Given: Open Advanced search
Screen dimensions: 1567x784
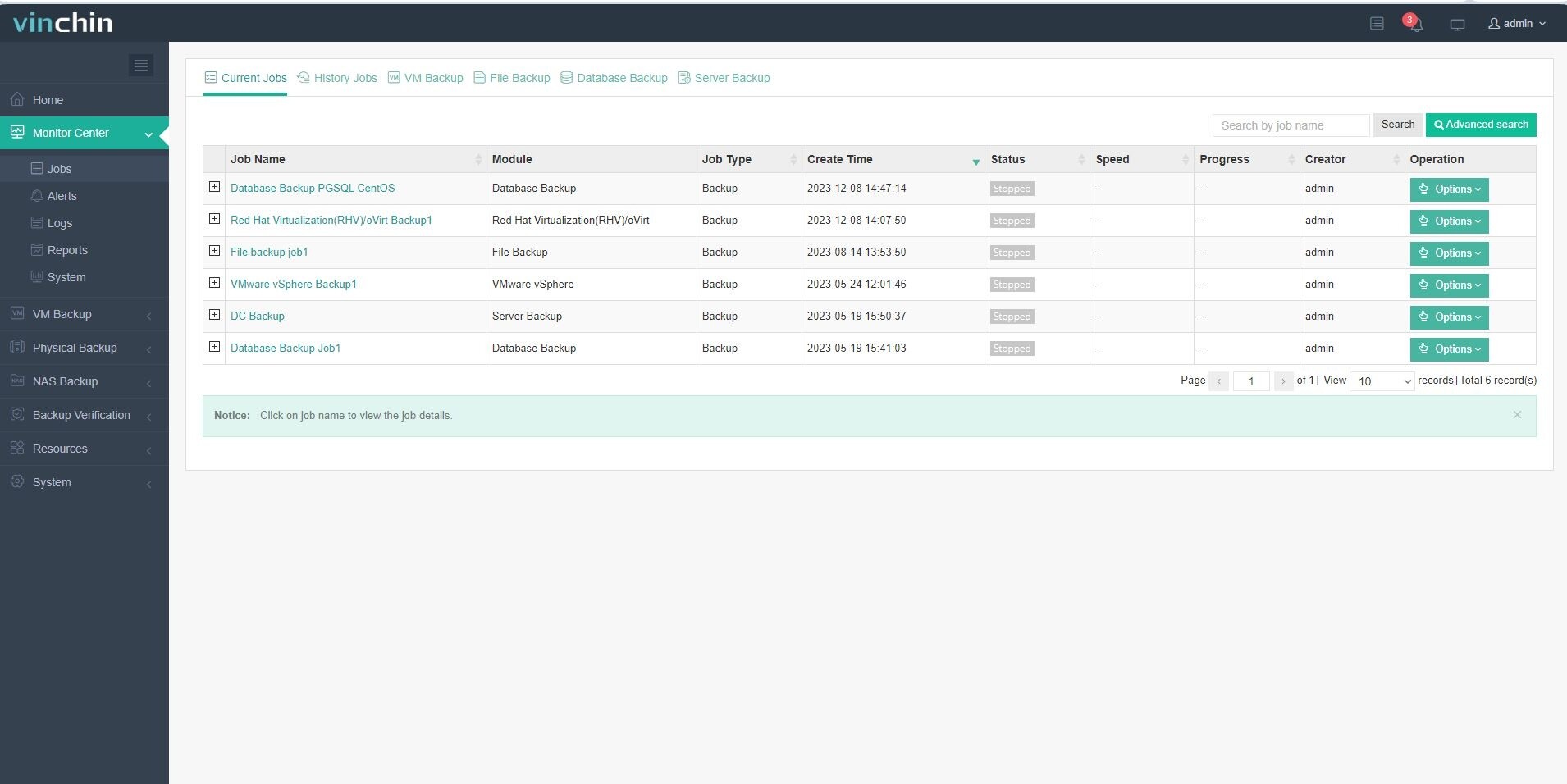Looking at the screenshot, I should tap(1481, 125).
